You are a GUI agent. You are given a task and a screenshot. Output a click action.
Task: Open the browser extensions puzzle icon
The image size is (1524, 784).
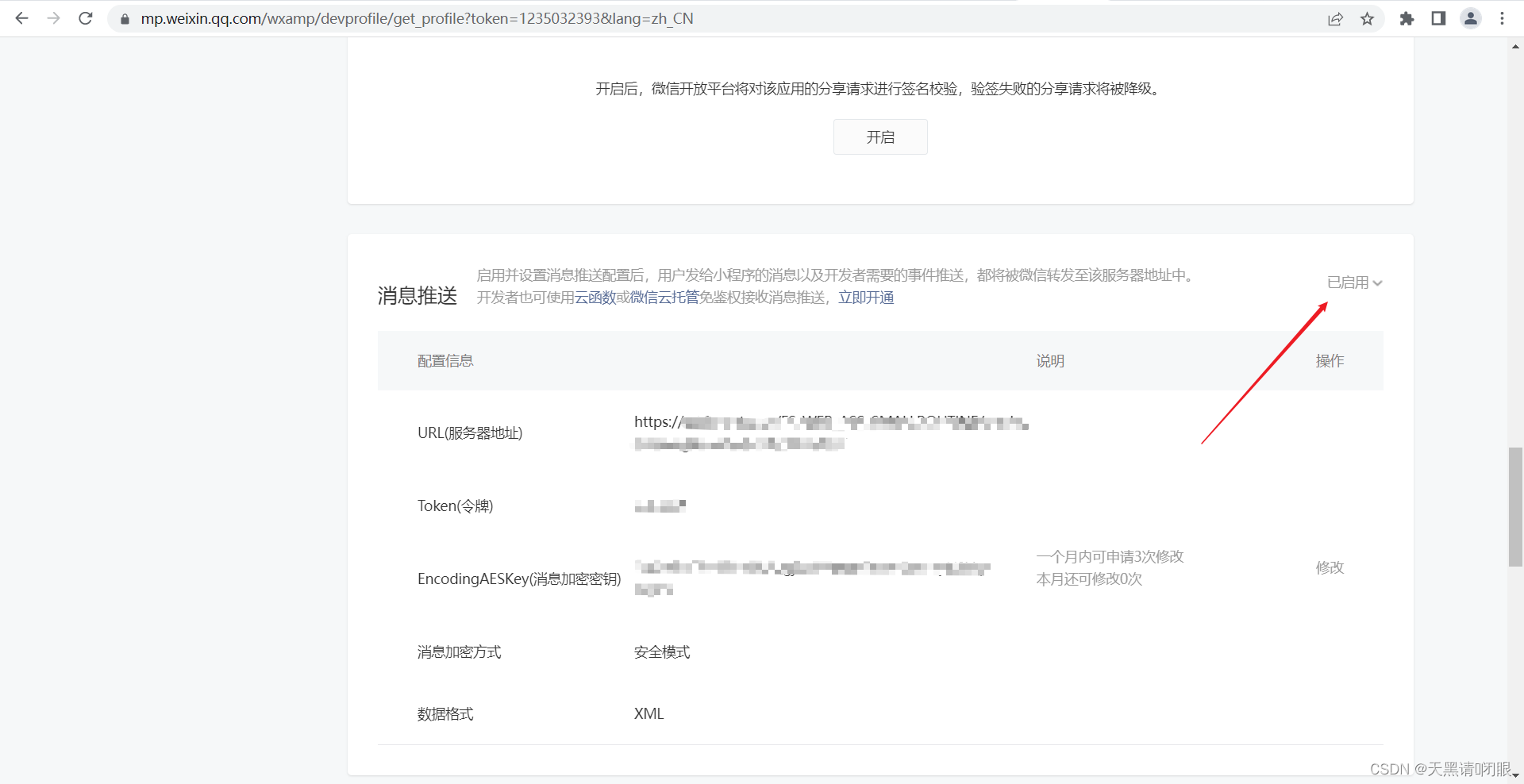pos(1407,18)
